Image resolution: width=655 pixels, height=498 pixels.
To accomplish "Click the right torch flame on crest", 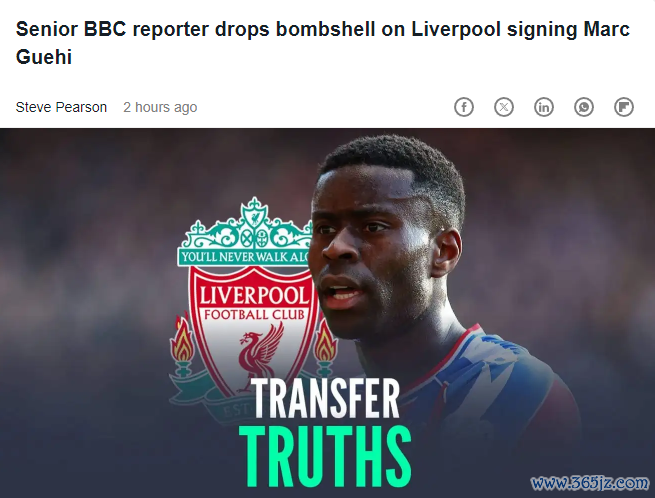I will [325, 340].
